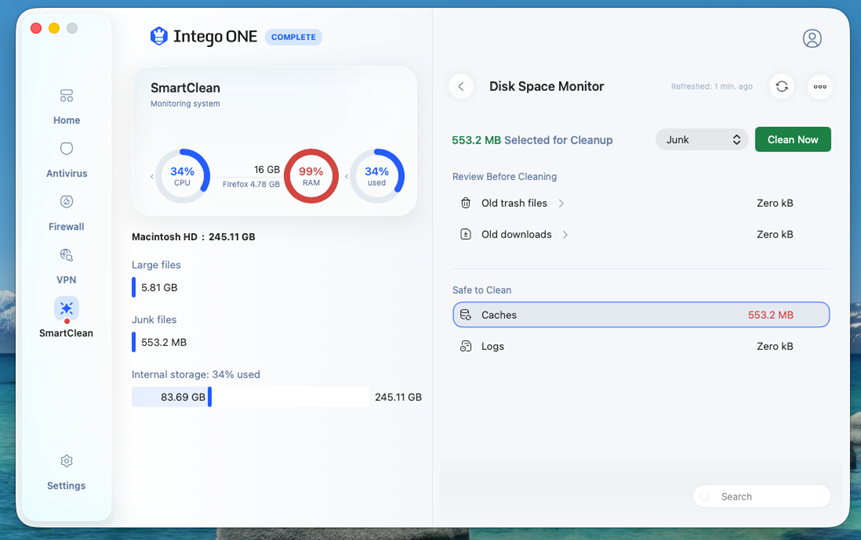
Task: Click the red 553.2 MB Caches size
Action: coord(770,315)
